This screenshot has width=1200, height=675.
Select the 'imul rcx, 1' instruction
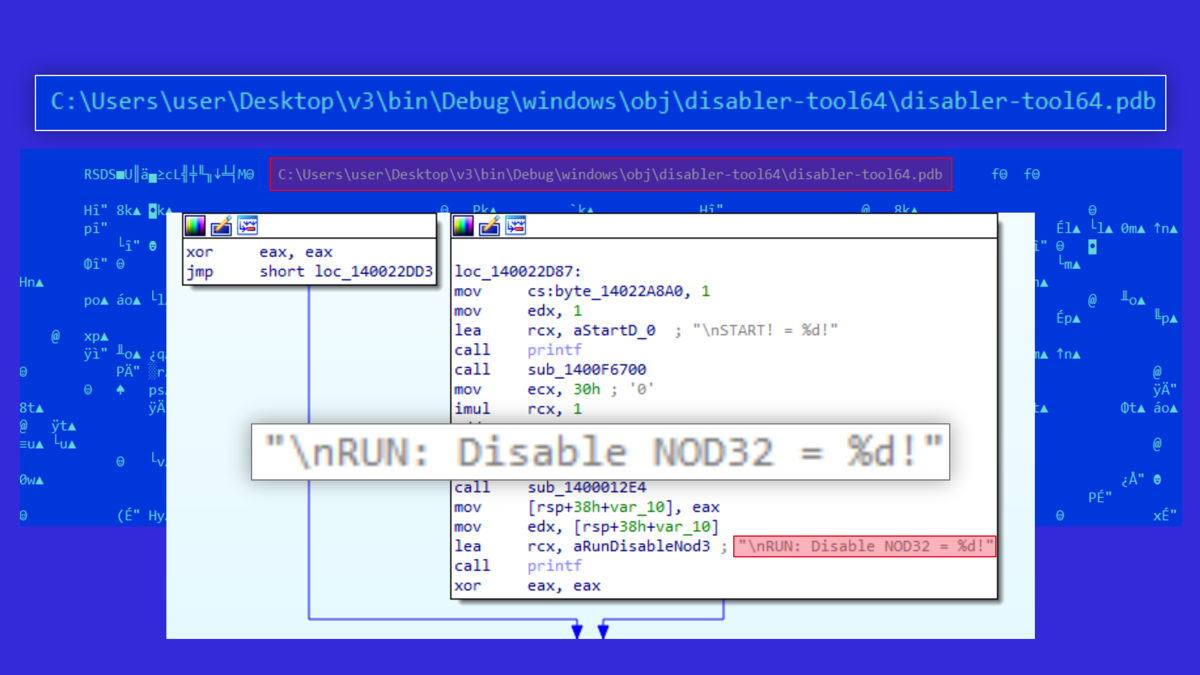[518, 409]
